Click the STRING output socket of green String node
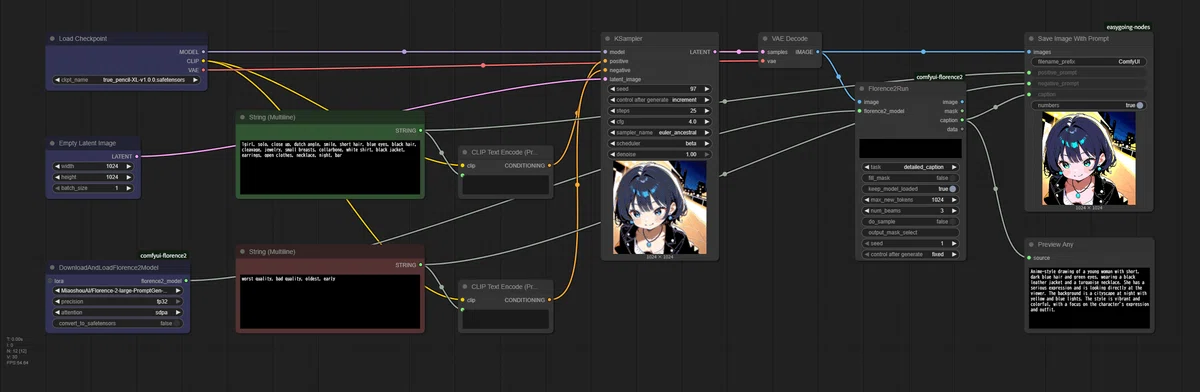 tap(422, 130)
